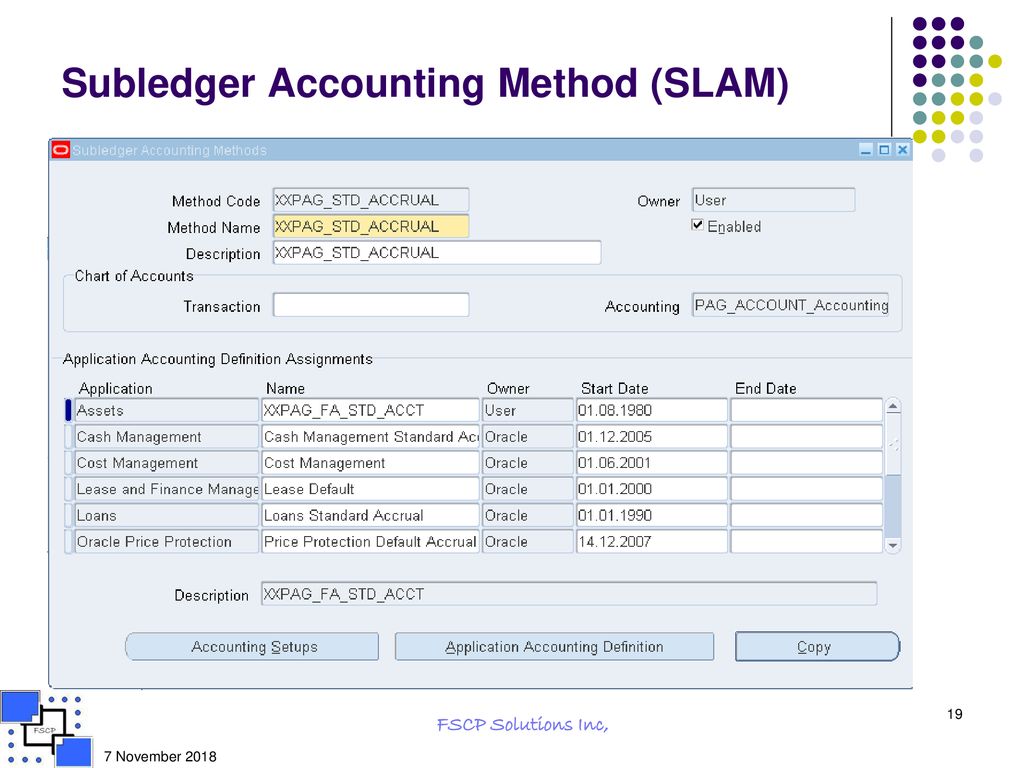Click the XXPAG_FA_STD_ACCT name cell
This screenshot has height=768, width=1024.
point(370,410)
